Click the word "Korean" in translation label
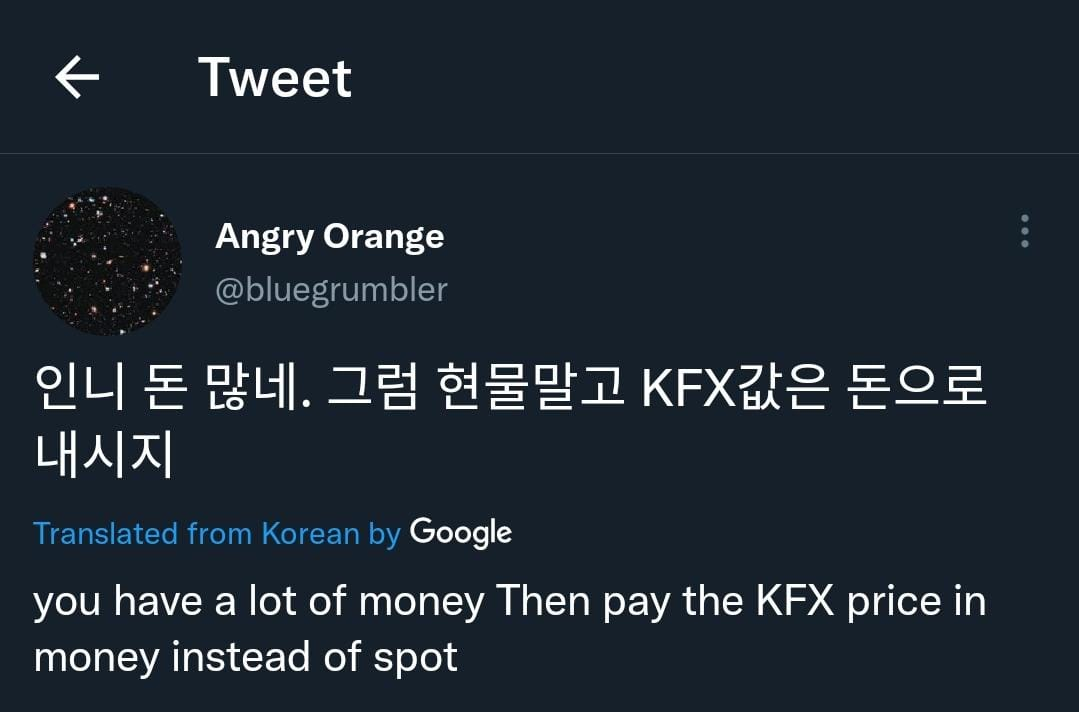The width and height of the screenshot is (1079, 712). coord(310,533)
